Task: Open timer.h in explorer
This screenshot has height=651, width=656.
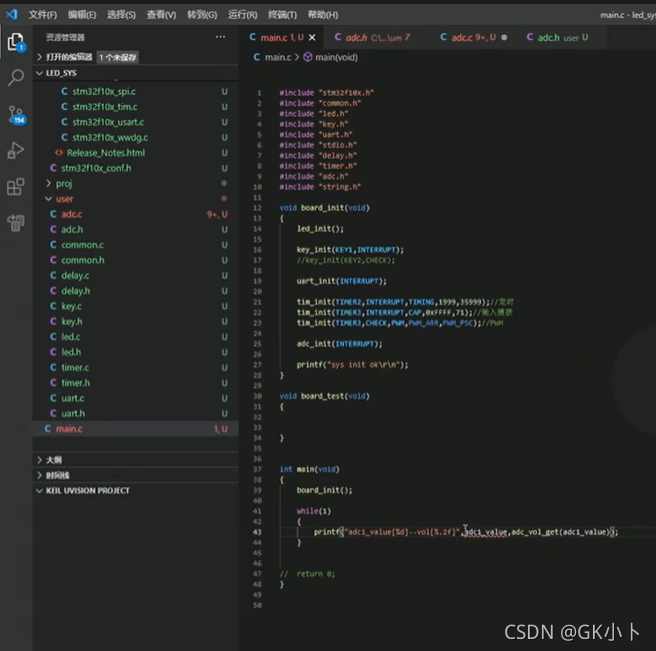Action: coord(136,383)
